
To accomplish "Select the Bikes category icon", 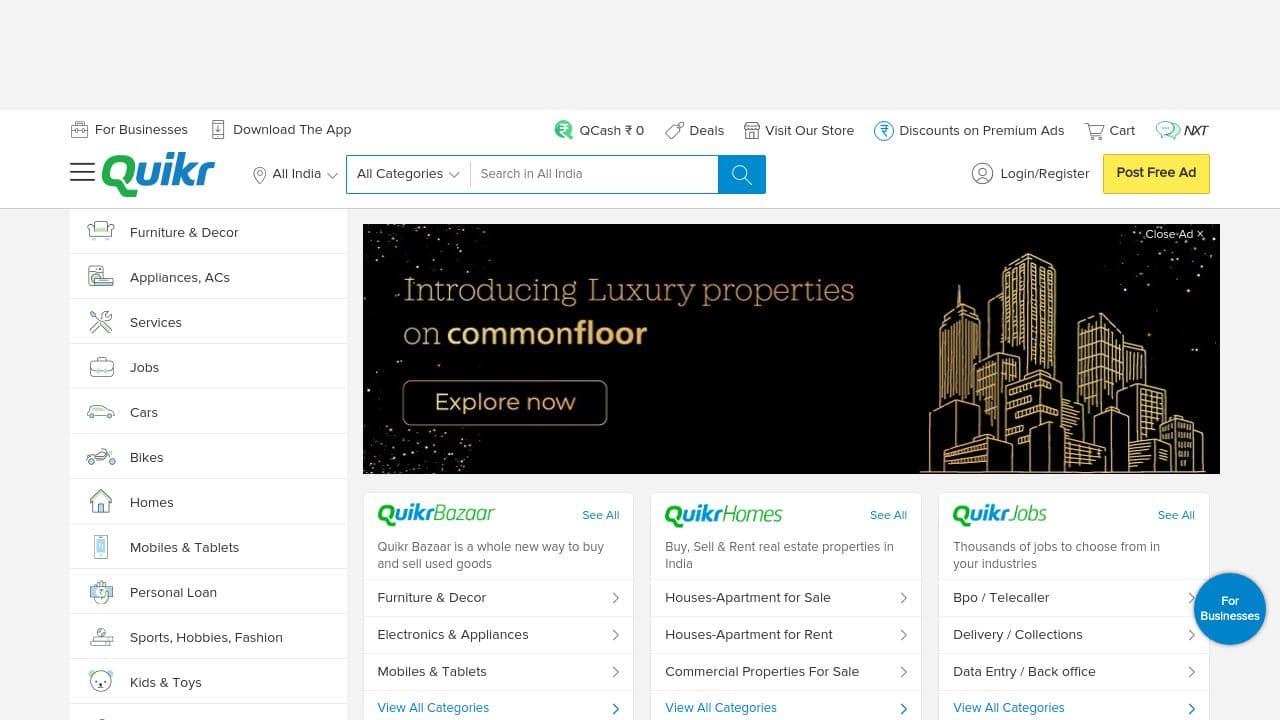I will click(x=100, y=456).
